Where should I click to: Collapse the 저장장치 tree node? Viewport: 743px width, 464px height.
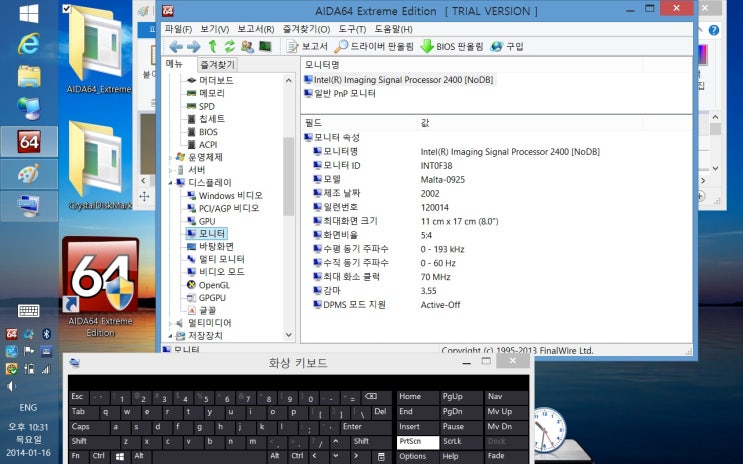pos(171,336)
